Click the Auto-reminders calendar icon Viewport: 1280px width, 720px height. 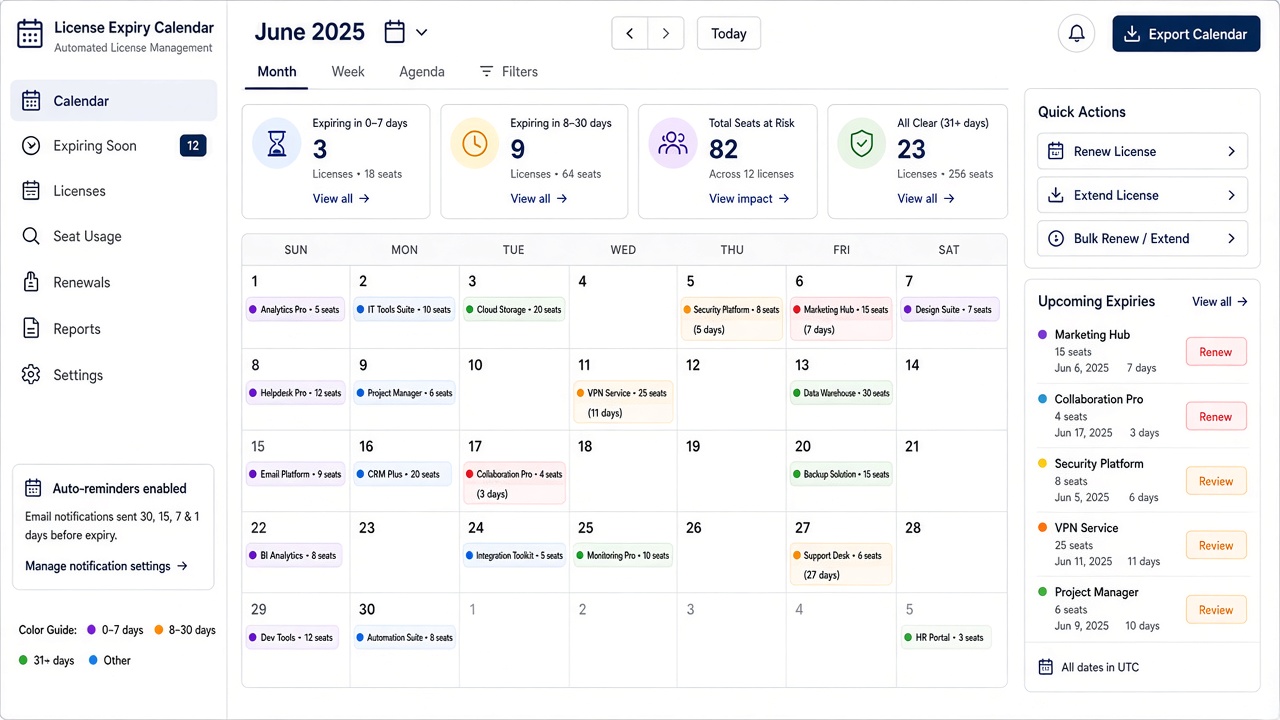coord(33,488)
